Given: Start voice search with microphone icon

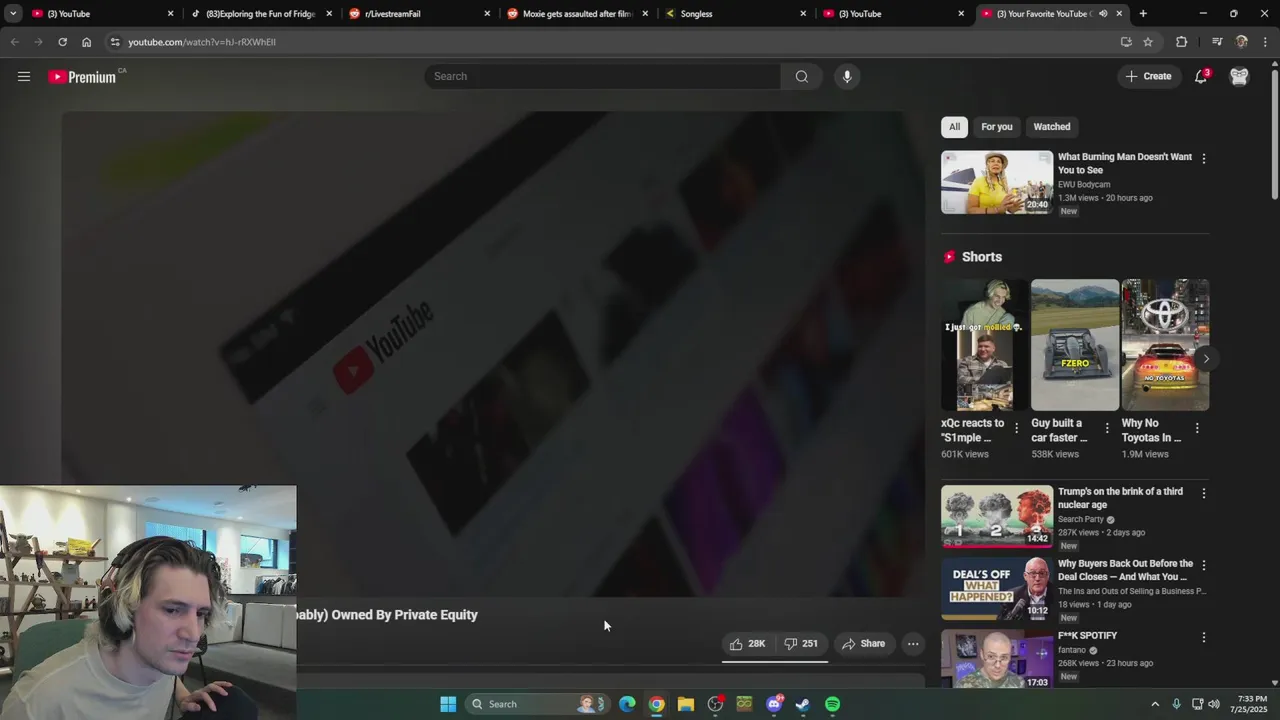Looking at the screenshot, I should coord(847,76).
